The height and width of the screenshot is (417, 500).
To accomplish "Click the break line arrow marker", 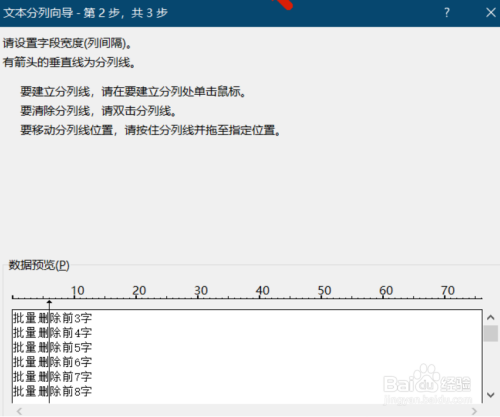I will coord(49,303).
